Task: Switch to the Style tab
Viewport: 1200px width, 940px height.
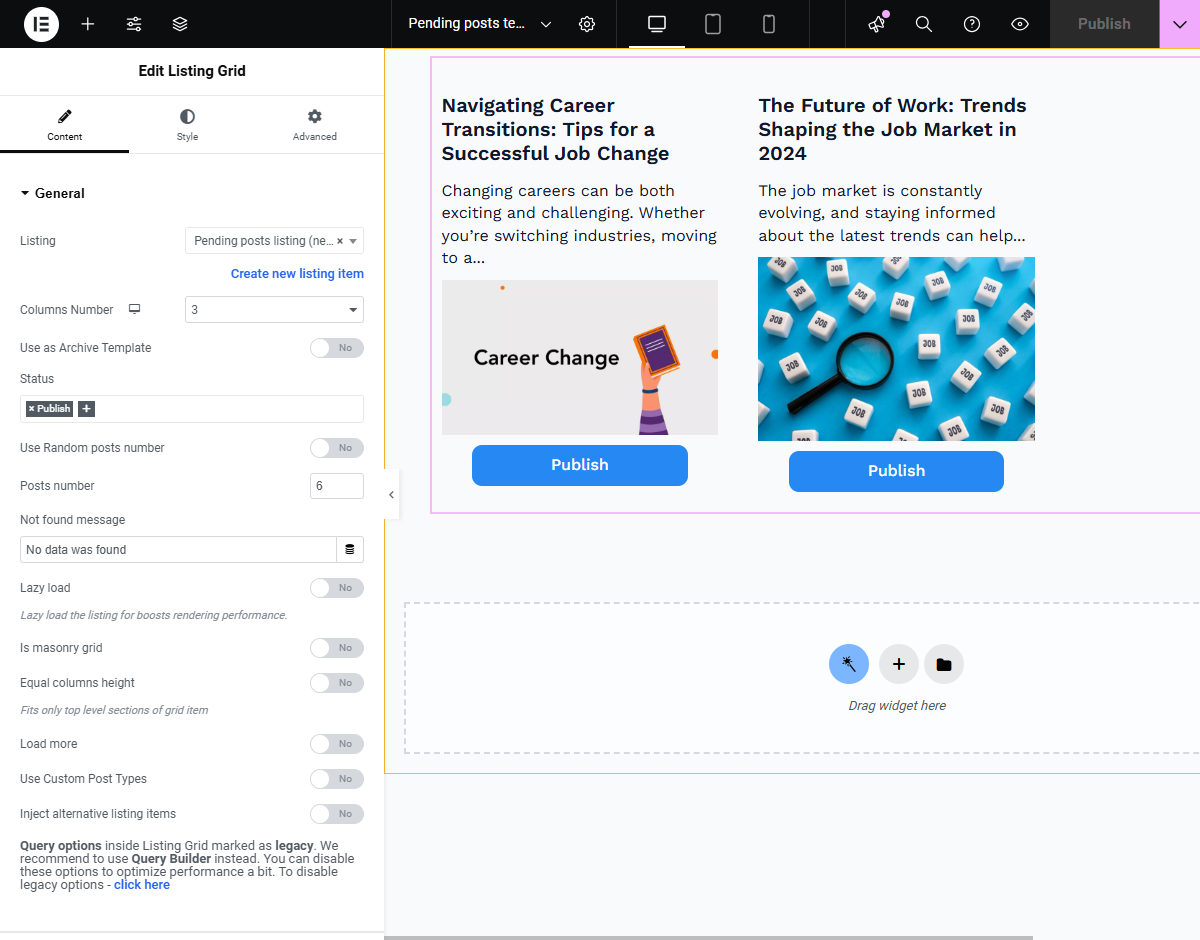Action: (187, 124)
